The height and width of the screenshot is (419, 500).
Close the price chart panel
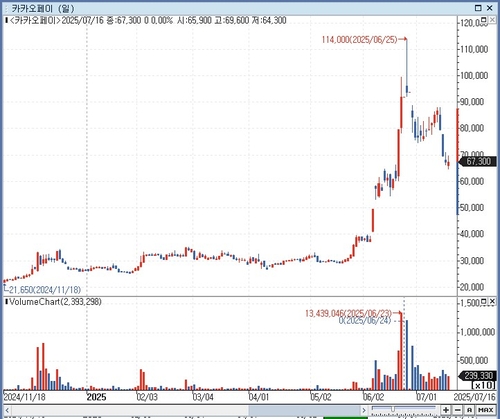pyautogui.click(x=492, y=20)
